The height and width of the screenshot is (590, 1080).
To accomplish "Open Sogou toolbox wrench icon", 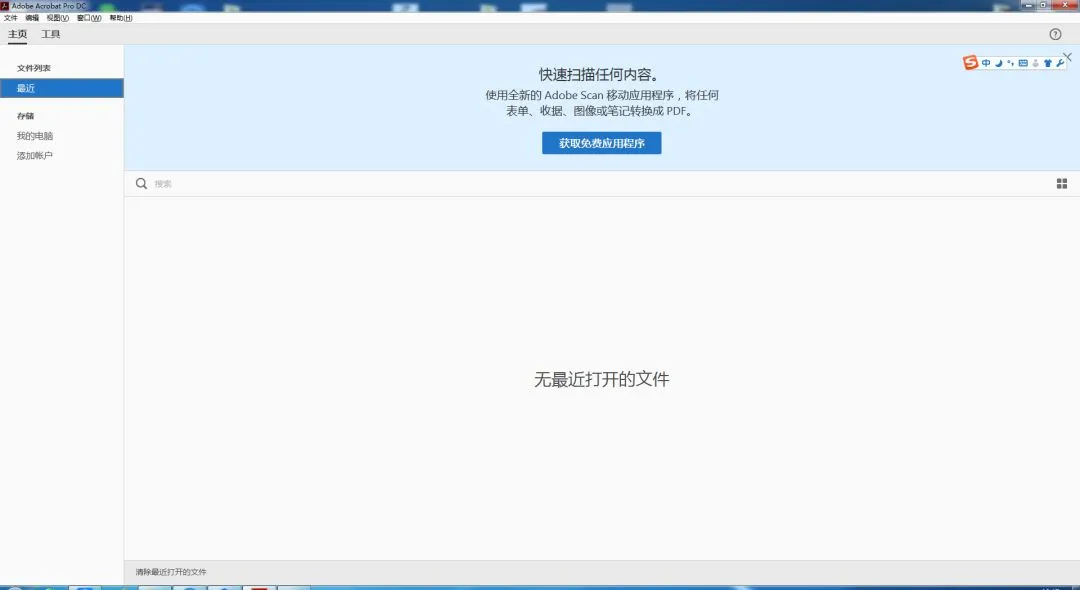I will (1060, 63).
